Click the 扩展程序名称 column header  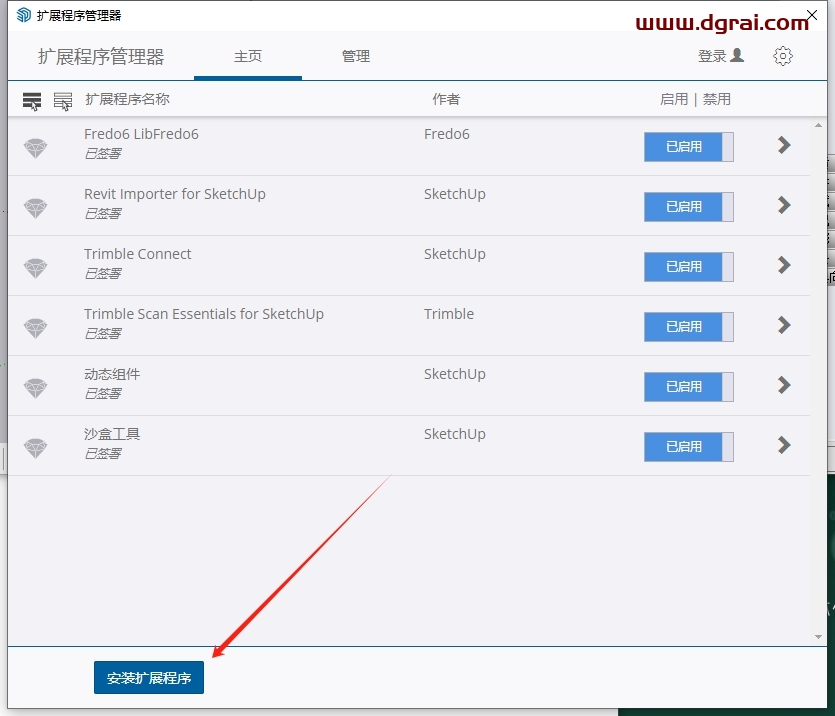tap(127, 100)
